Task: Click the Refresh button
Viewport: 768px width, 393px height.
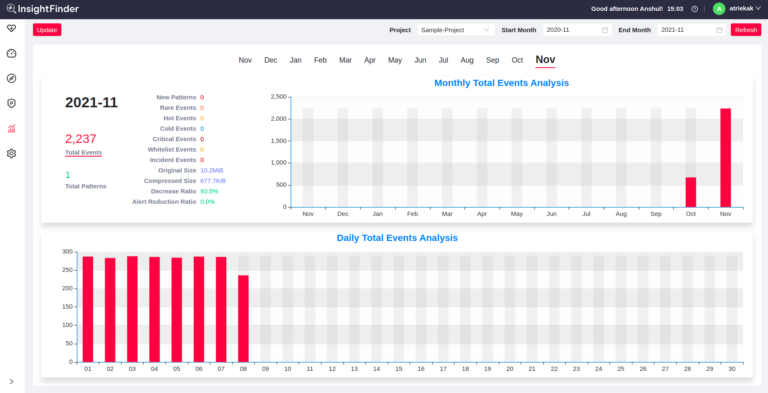Action: coord(746,30)
